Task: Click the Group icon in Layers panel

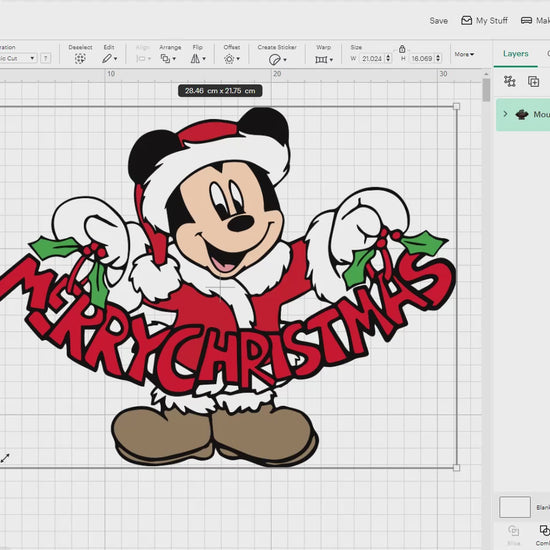Action: tap(509, 81)
